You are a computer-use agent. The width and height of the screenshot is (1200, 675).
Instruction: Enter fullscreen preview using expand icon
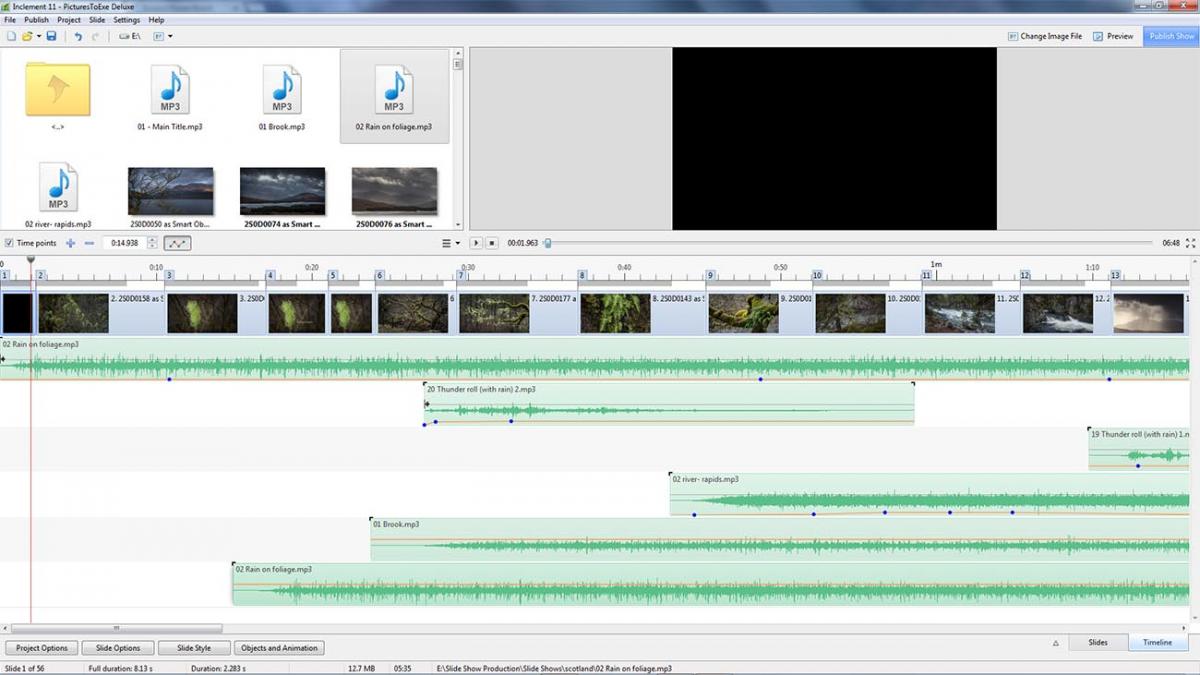pyautogui.click(x=1190, y=243)
